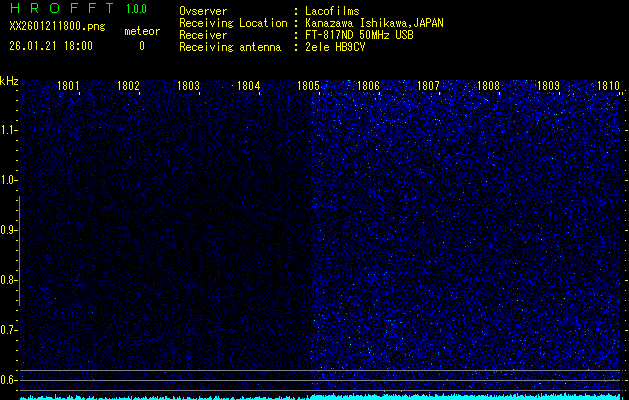Viewport: 629px width, 400px height.
Task: Jump to the 1803 time marker
Action: [189, 86]
